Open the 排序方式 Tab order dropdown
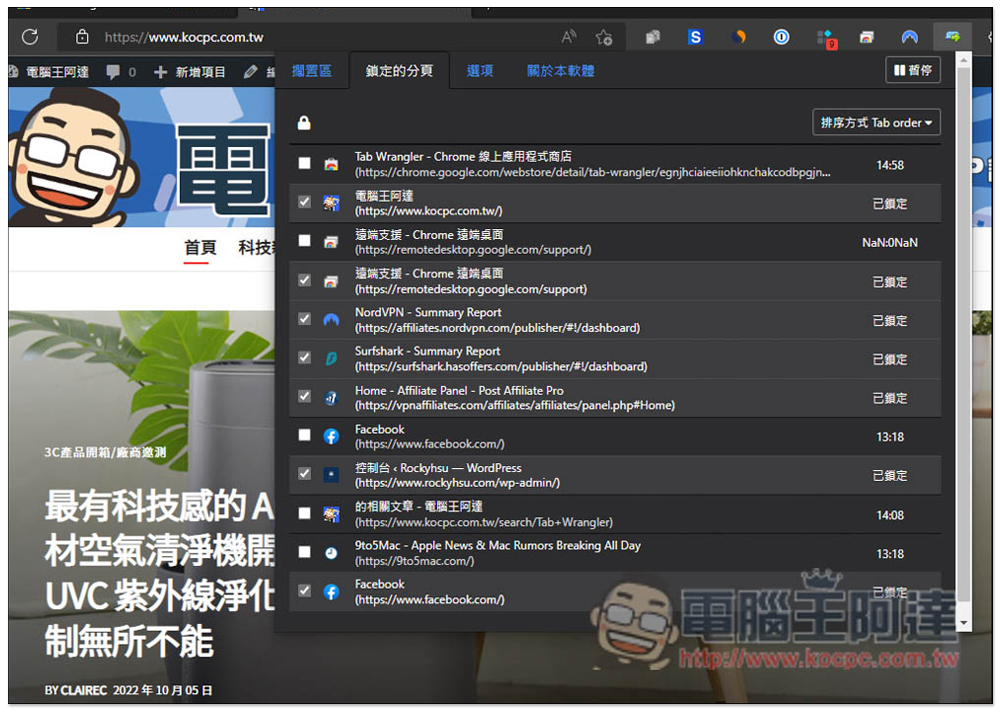This screenshot has height=712, width=1000. point(876,123)
